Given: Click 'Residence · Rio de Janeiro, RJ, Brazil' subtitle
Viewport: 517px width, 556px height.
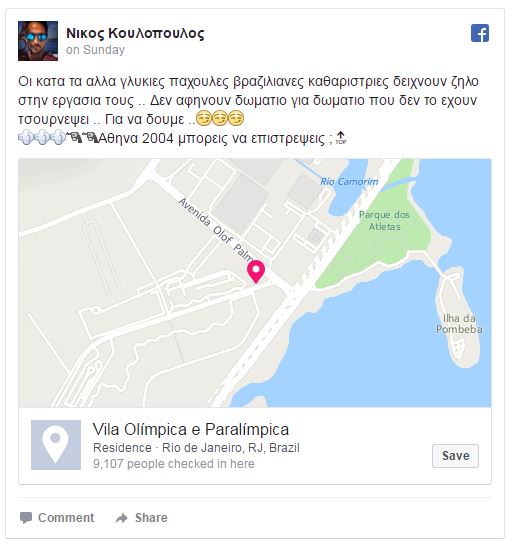Looking at the screenshot, I should click(196, 448).
